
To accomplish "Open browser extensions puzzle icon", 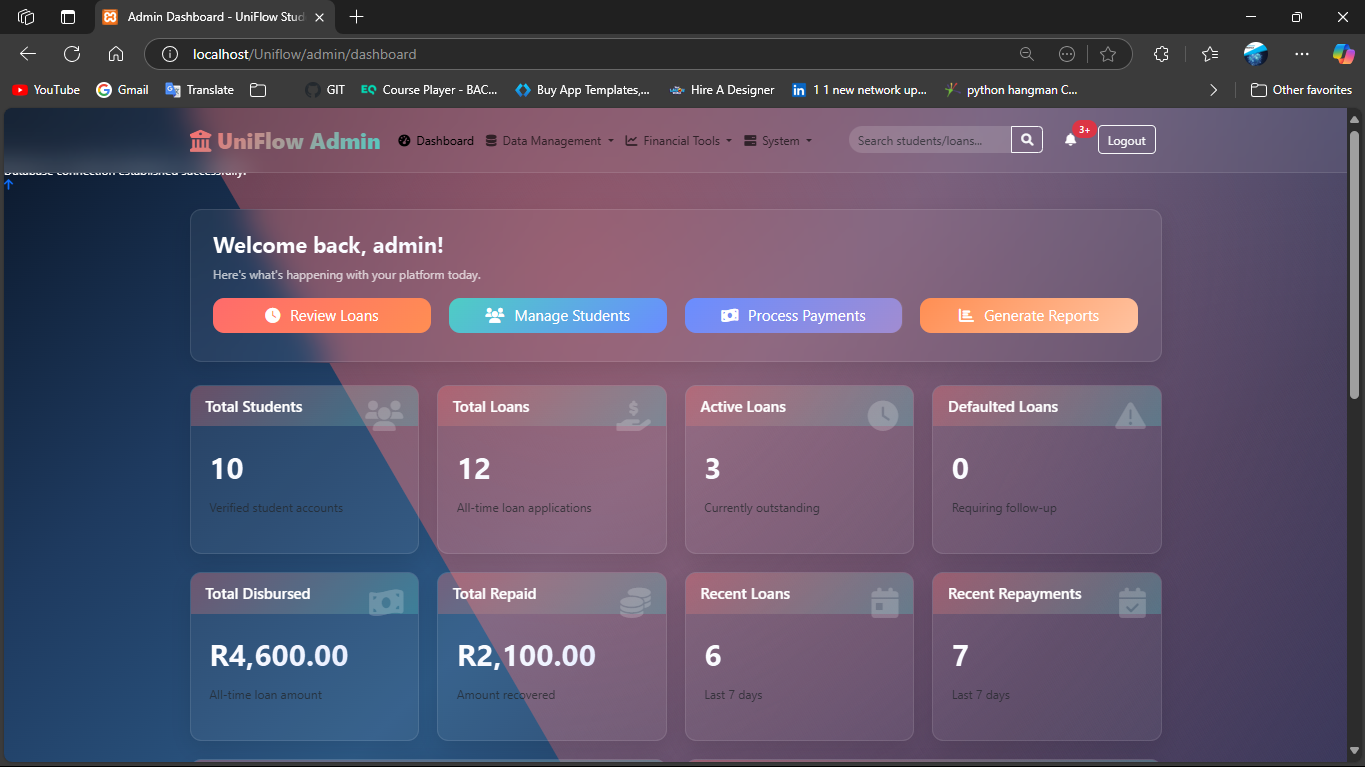I will tap(1161, 54).
